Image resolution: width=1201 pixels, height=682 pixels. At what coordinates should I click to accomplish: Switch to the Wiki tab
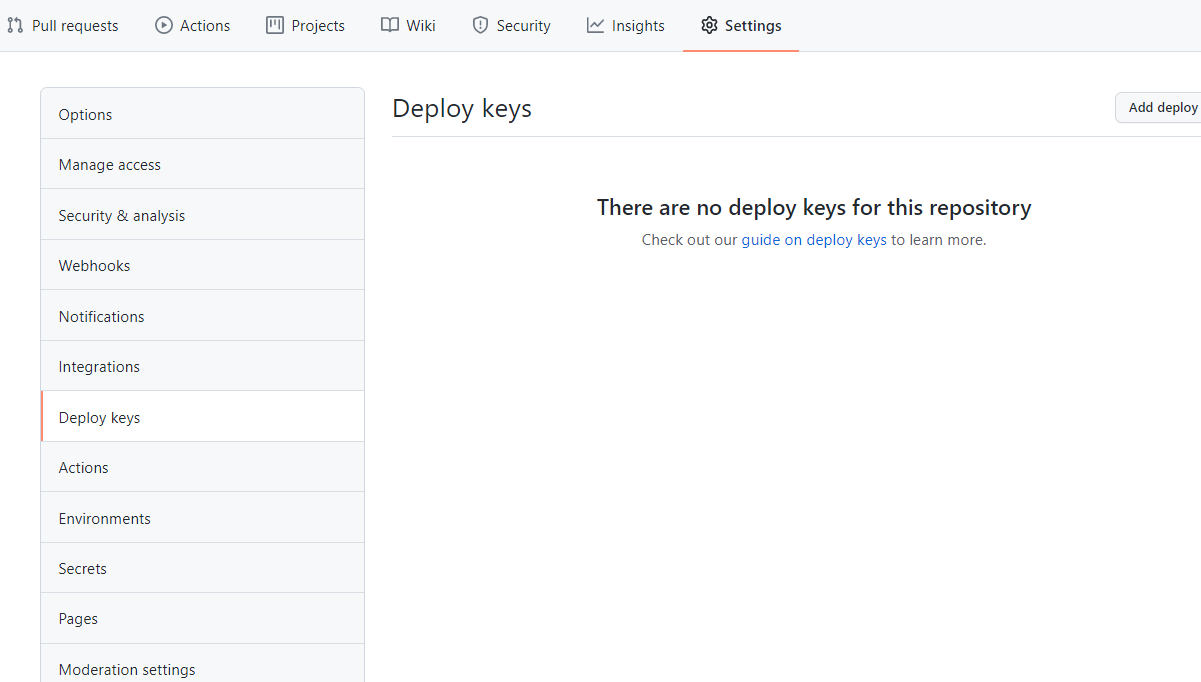(x=420, y=26)
